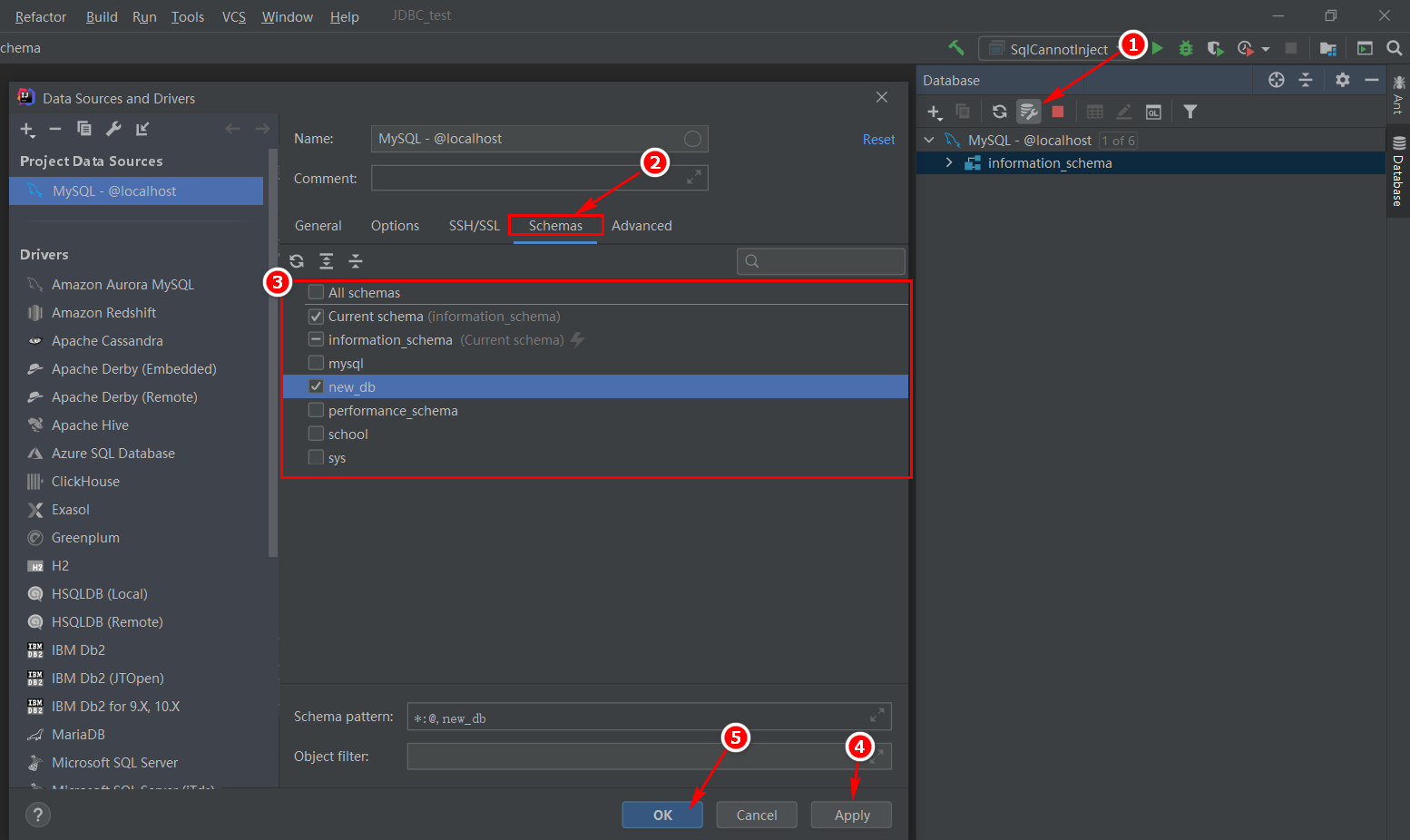Click the Name input field

click(x=539, y=139)
